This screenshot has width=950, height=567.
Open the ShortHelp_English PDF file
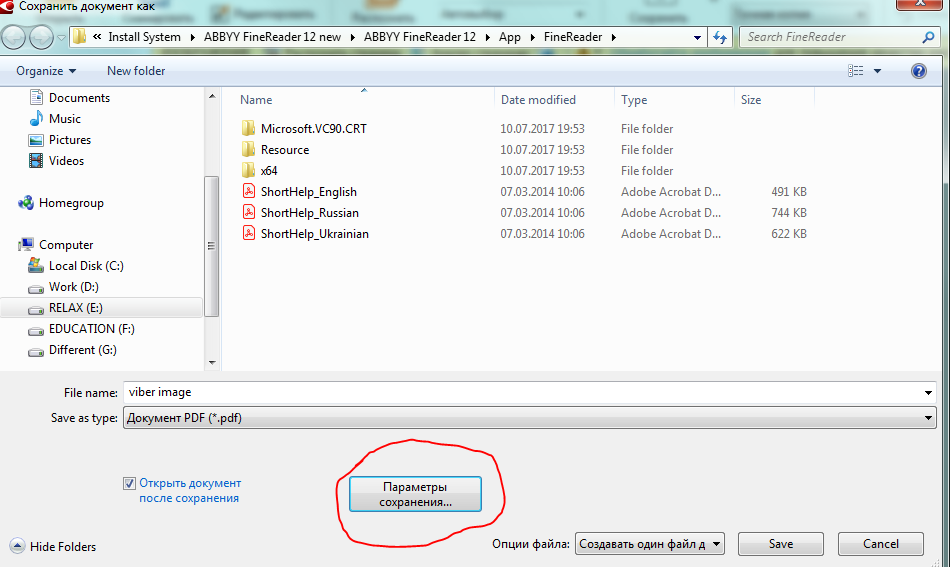click(x=308, y=192)
